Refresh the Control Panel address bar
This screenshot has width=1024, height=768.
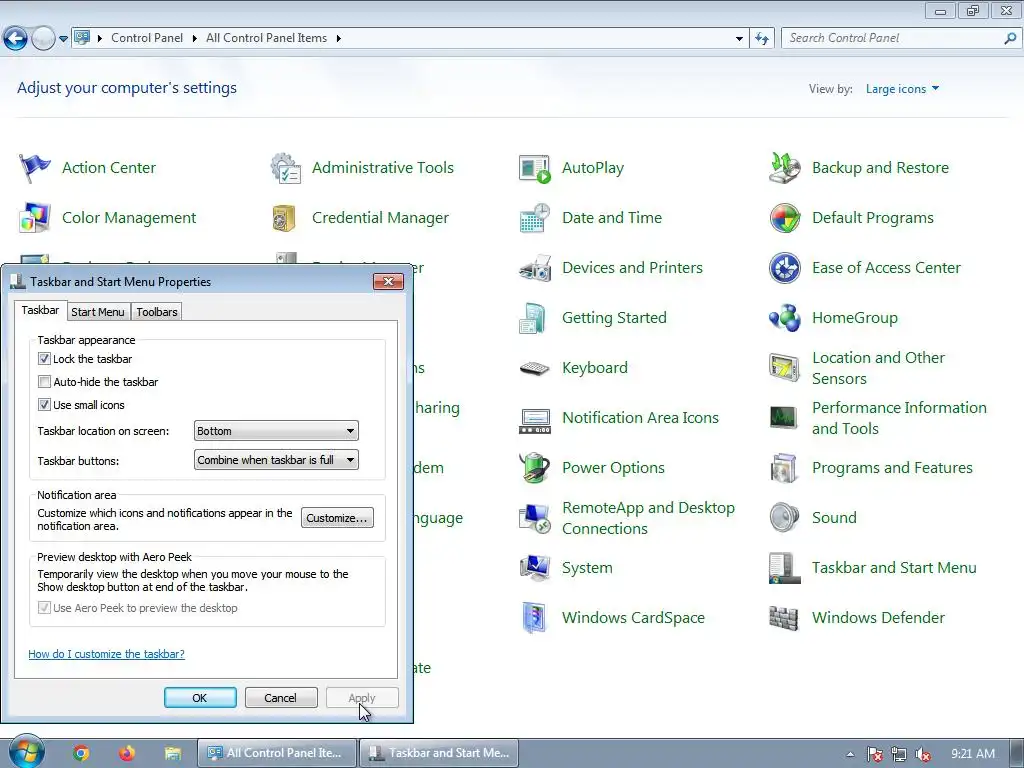pos(761,39)
